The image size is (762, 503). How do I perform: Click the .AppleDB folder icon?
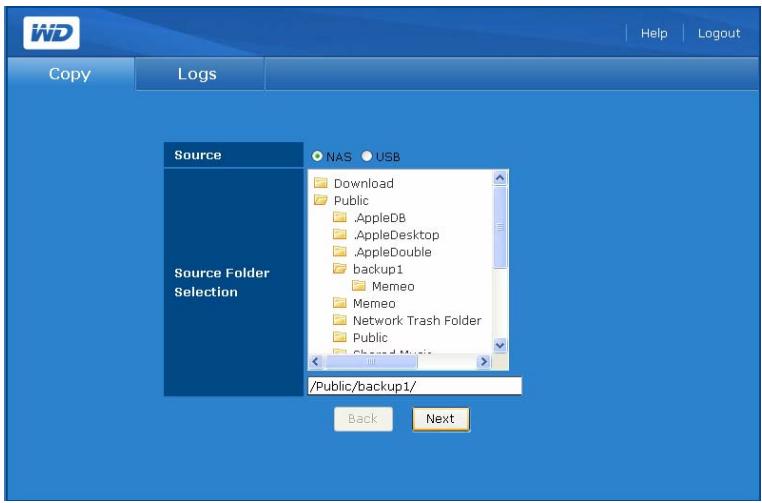(340, 217)
